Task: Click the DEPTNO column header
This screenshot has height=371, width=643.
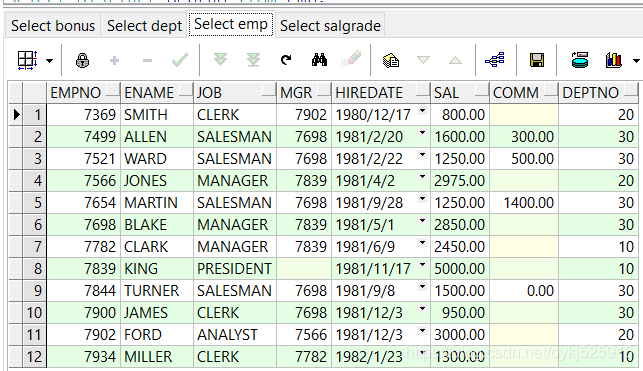Action: tap(599, 93)
